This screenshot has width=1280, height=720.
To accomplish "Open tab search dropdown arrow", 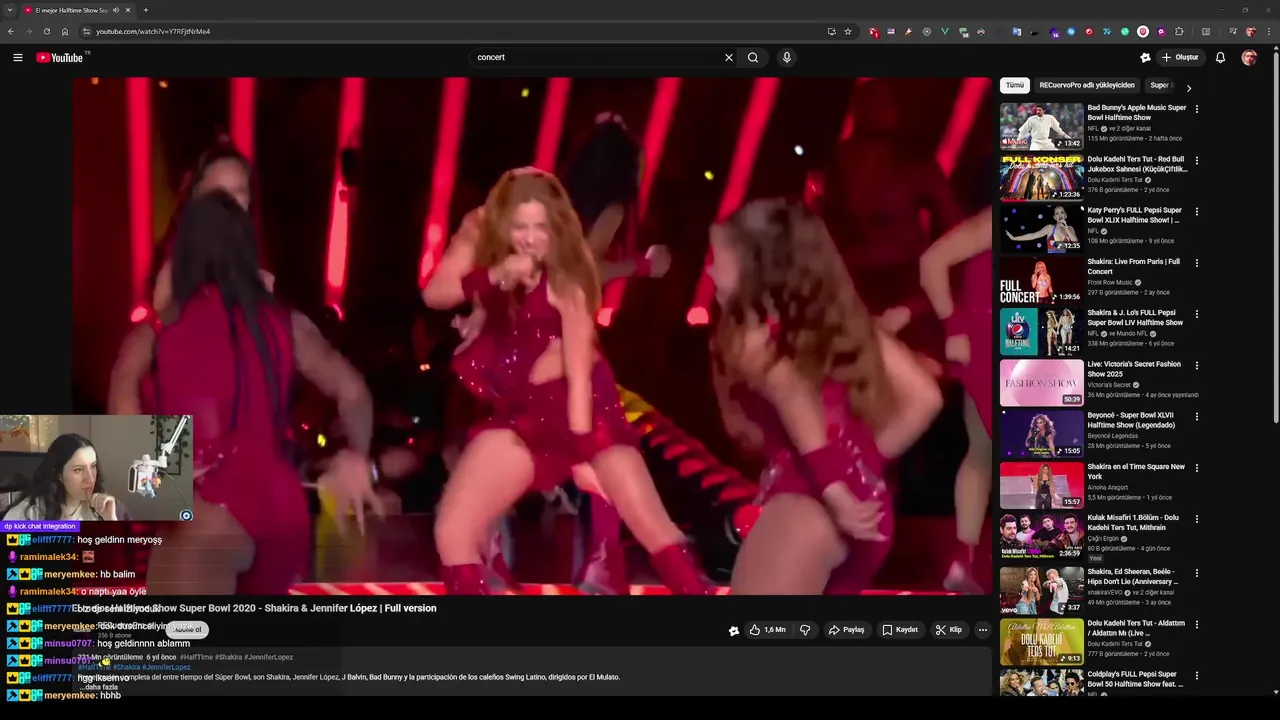I will point(10,10).
